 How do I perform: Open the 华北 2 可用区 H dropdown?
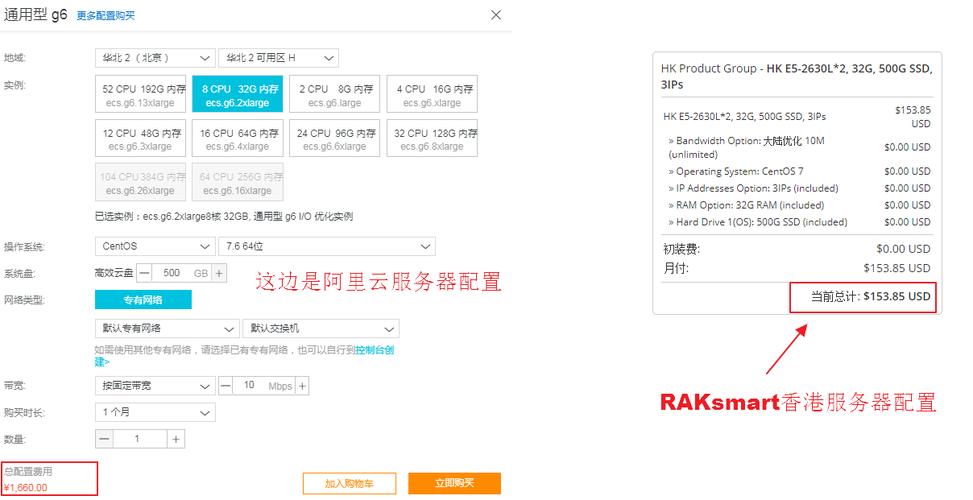pos(279,58)
